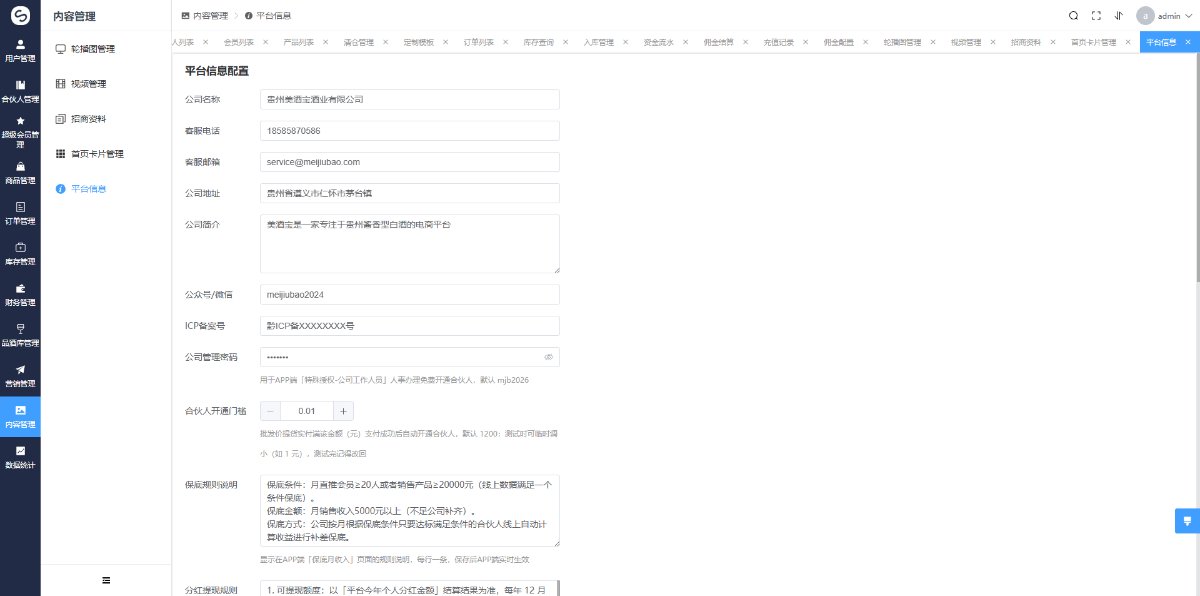Open 合伙人管理 in the left sidebar
This screenshot has width=1200, height=596.
pos(20,91)
